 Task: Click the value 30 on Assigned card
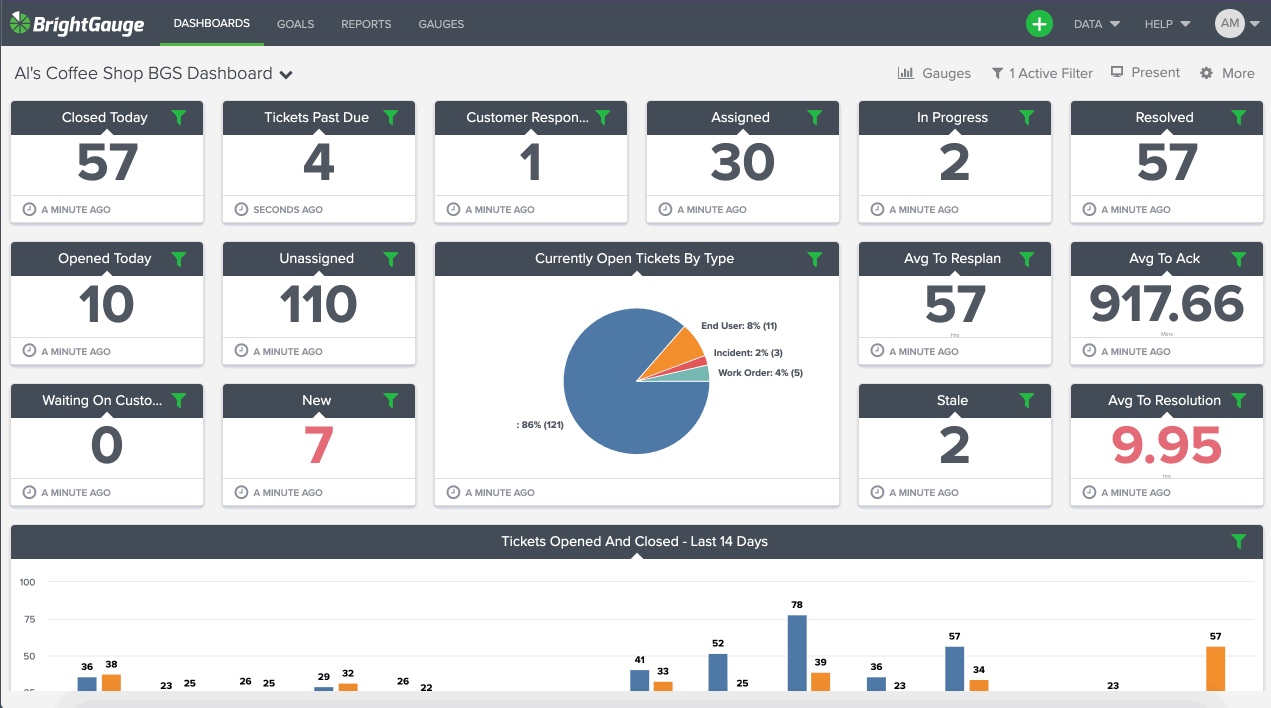tap(742, 162)
